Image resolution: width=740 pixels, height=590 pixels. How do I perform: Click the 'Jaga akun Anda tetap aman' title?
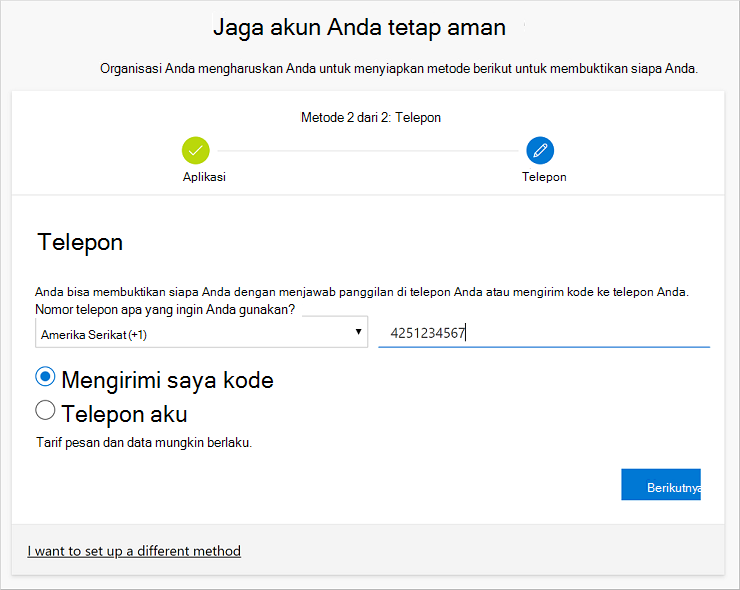[x=360, y=27]
